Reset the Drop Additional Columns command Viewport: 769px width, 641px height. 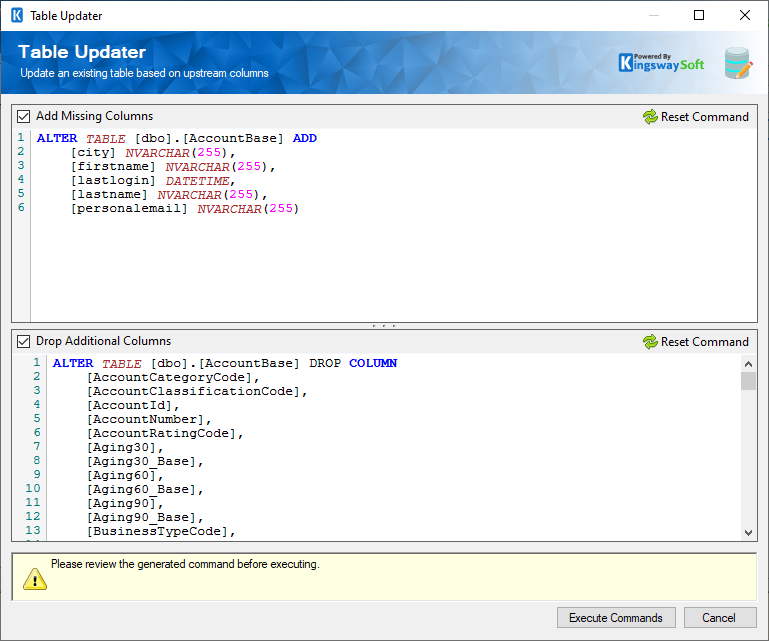[x=696, y=342]
